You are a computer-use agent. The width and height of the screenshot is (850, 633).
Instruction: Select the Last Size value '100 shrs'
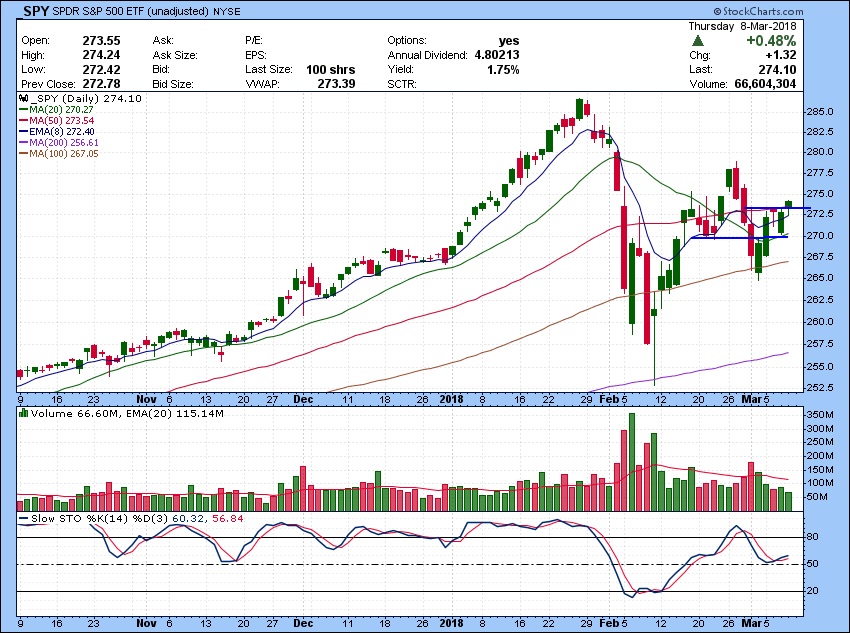point(331,69)
